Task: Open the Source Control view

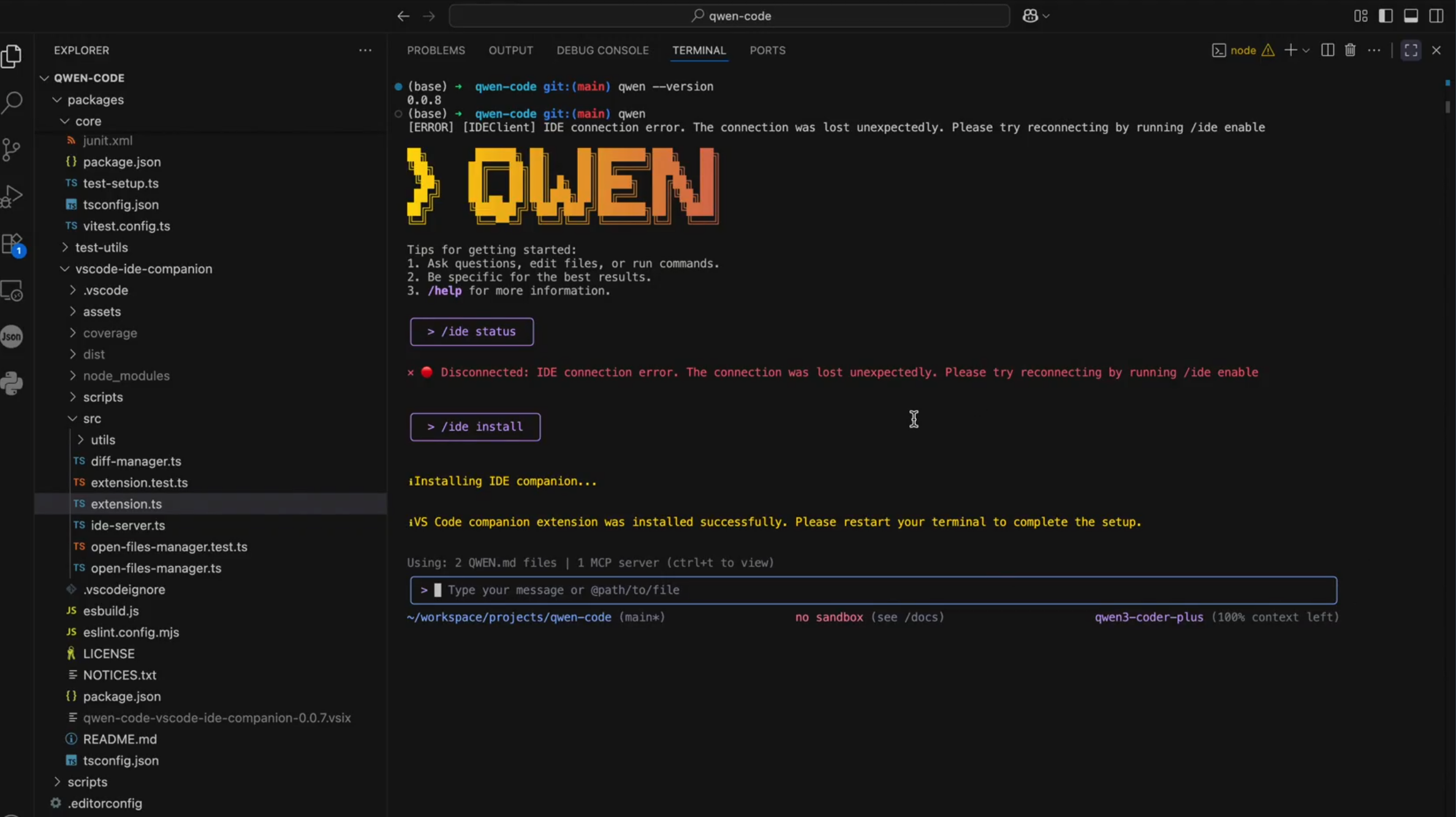Action: 12,149
